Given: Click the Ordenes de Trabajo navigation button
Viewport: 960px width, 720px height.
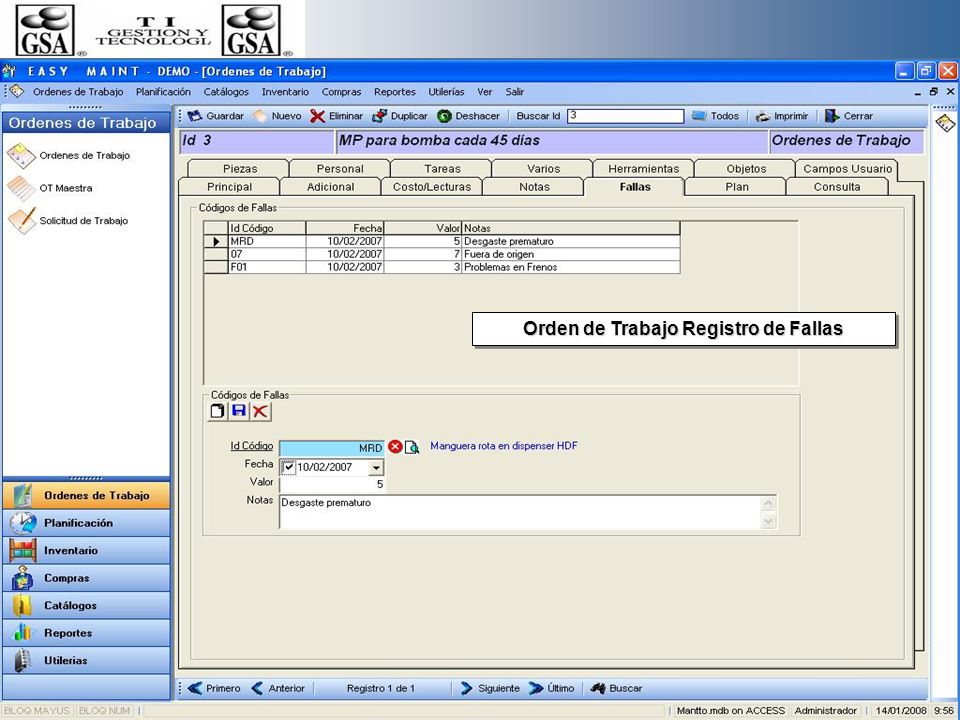Looking at the screenshot, I should pos(86,495).
